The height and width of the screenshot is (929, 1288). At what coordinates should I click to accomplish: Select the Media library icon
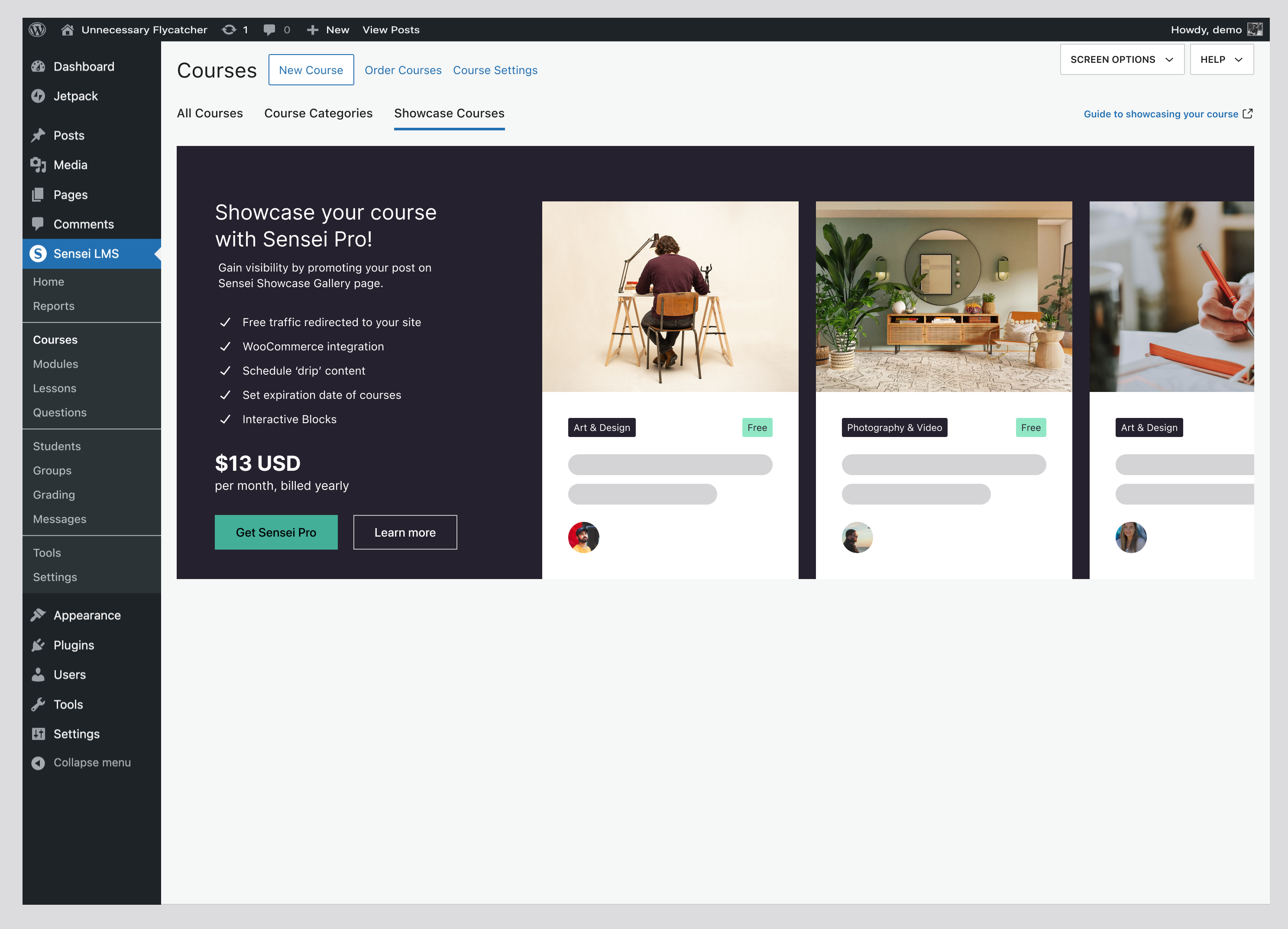(38, 165)
